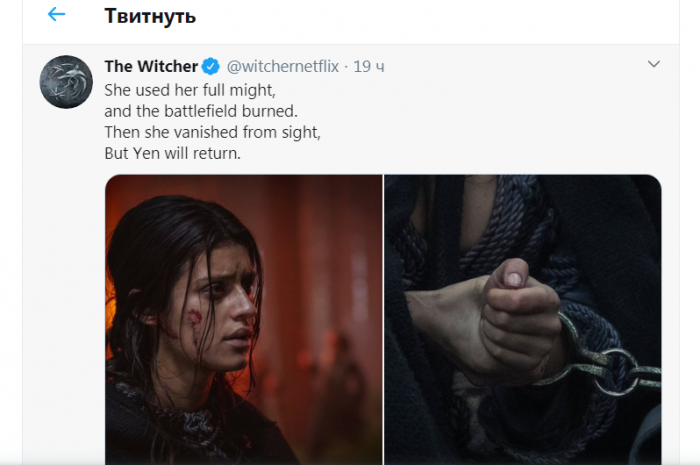Viewport: 700px width, 465px height.
Task: Open the 19 ч timestamp link
Action: 369,66
